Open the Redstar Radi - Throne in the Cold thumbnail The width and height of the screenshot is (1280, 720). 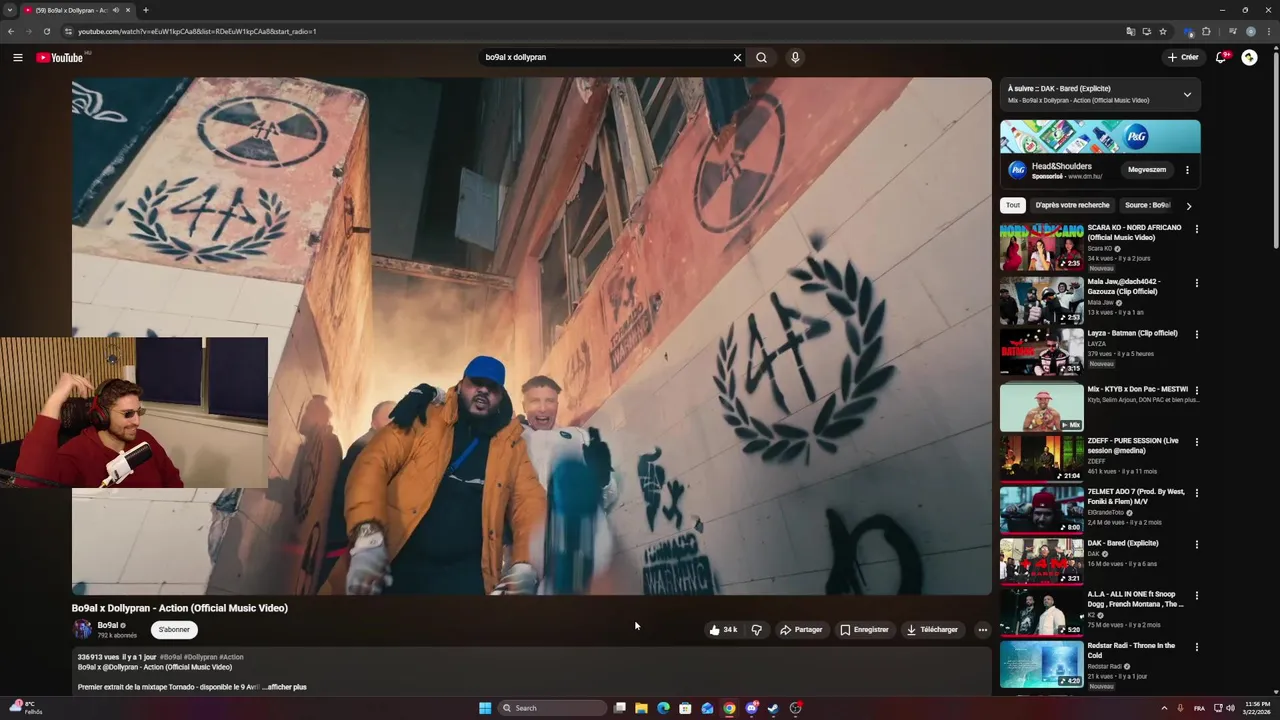pos(1041,663)
